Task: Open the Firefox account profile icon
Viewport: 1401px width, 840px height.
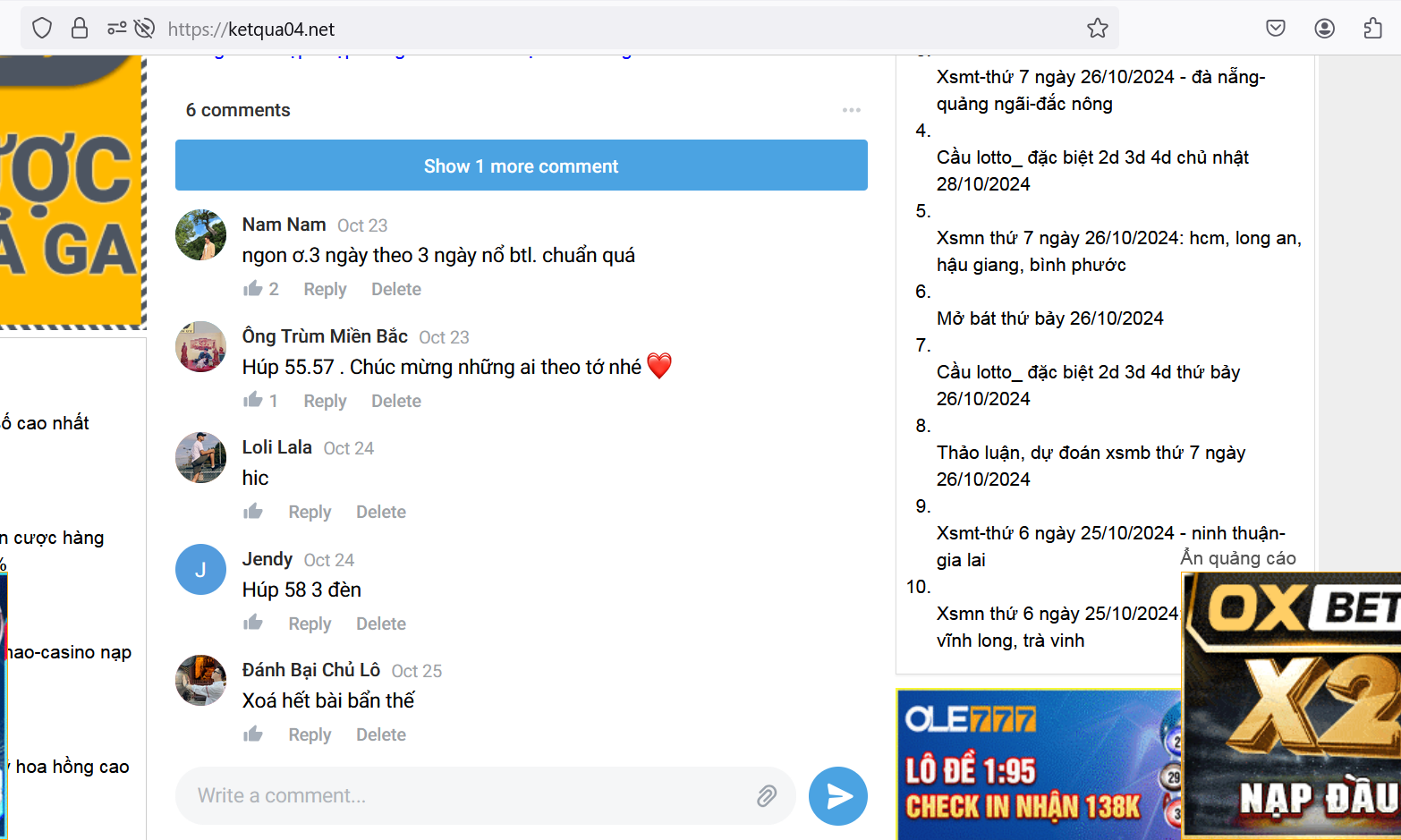Action: (x=1324, y=29)
